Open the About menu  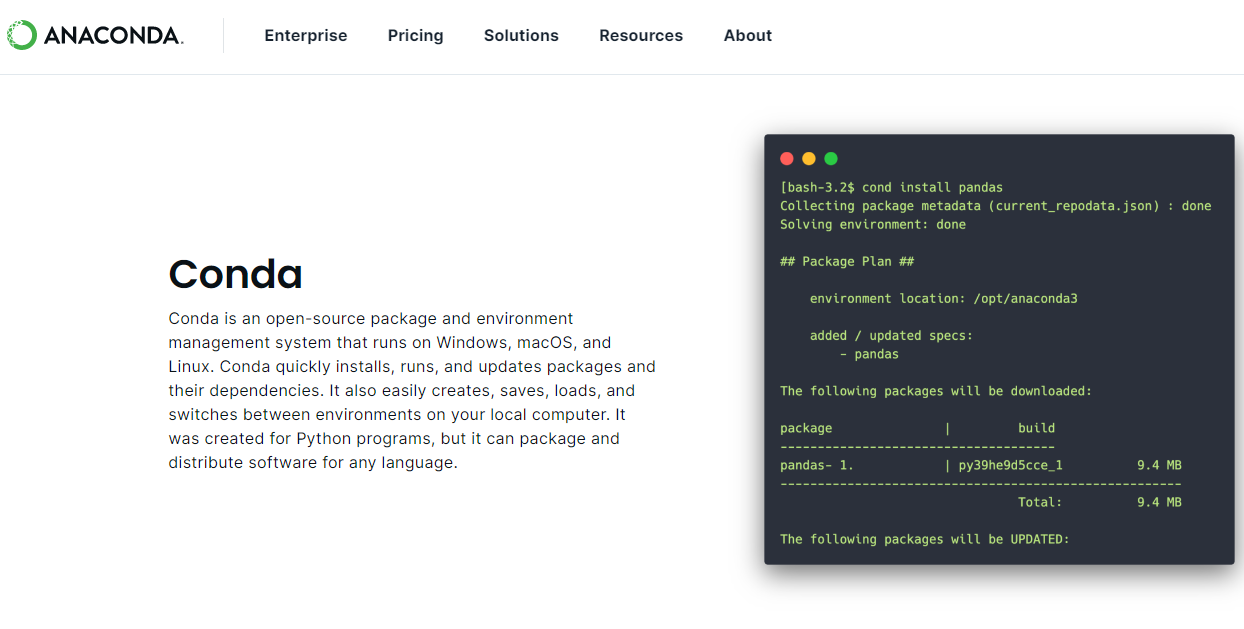[748, 36]
